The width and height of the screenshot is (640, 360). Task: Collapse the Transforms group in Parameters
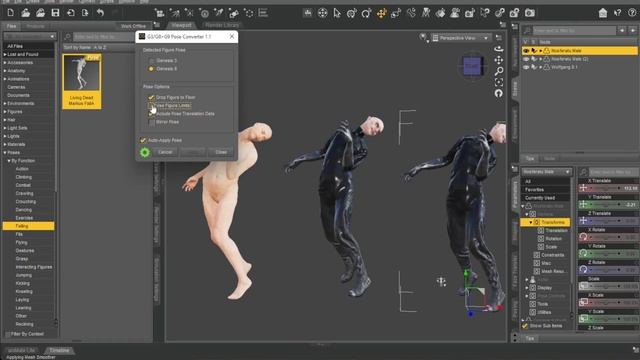click(x=531, y=222)
